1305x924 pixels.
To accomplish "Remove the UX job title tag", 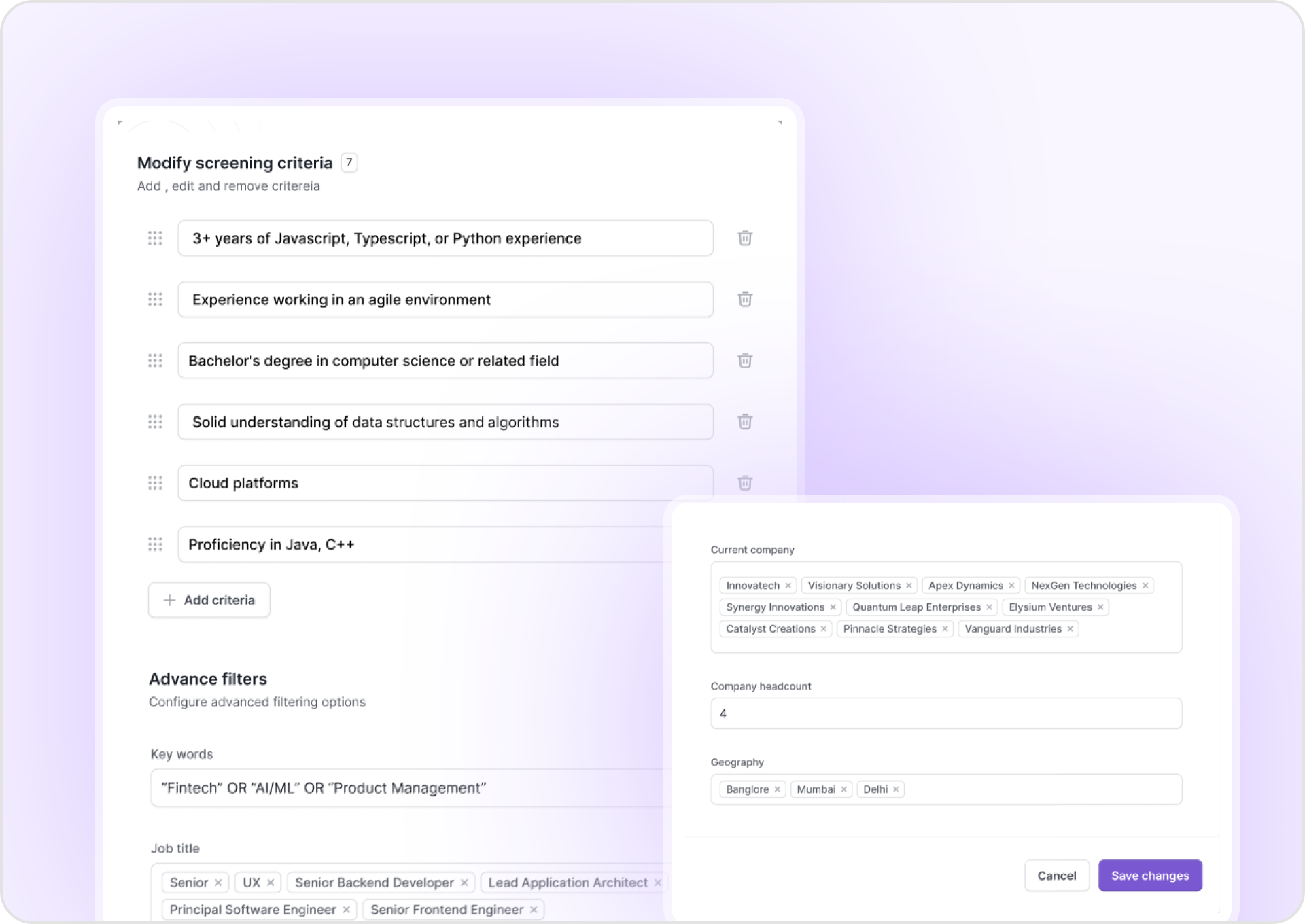I will (x=271, y=883).
